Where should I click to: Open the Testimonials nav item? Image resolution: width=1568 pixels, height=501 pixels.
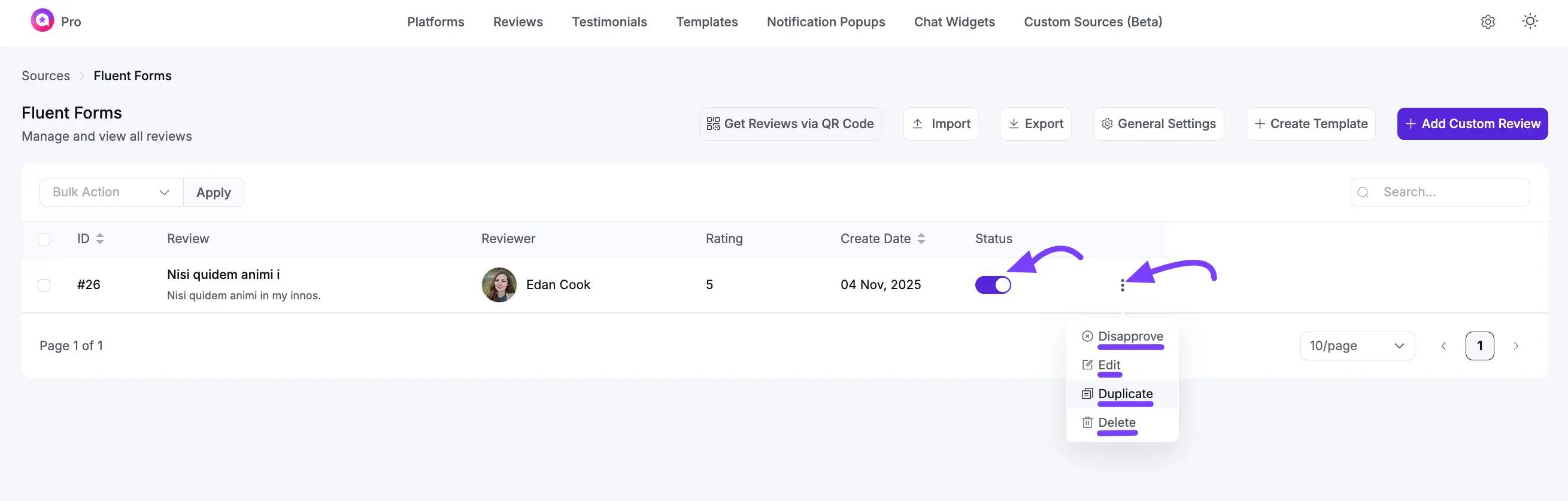tap(609, 22)
